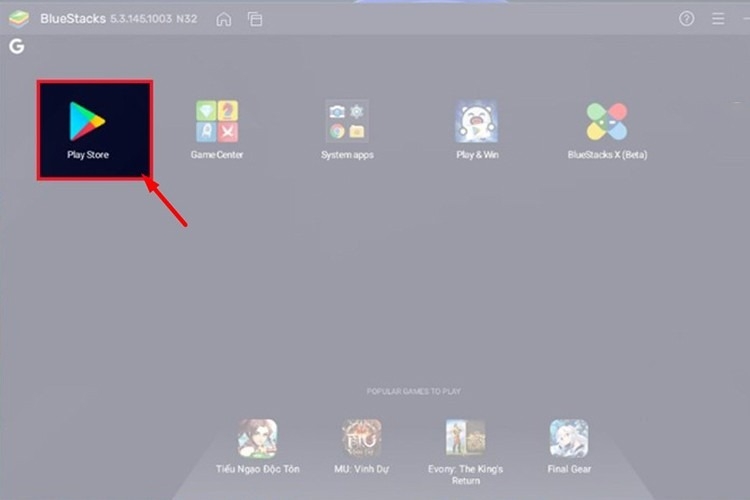Click the Play & Win label text
The image size is (750, 500).
477,155
